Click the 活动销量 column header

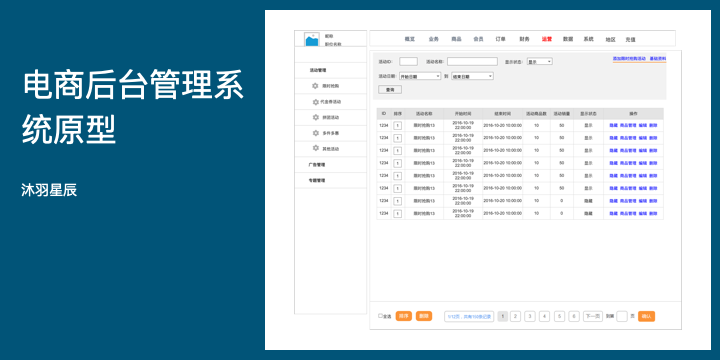pyautogui.click(x=562, y=113)
